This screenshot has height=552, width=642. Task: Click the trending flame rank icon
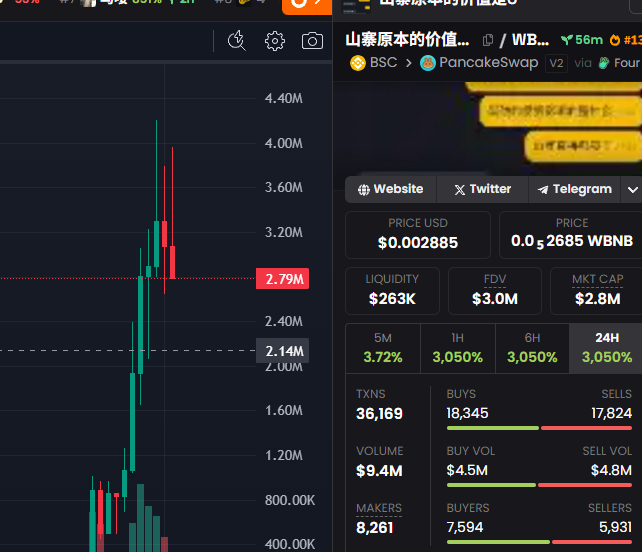coord(615,40)
